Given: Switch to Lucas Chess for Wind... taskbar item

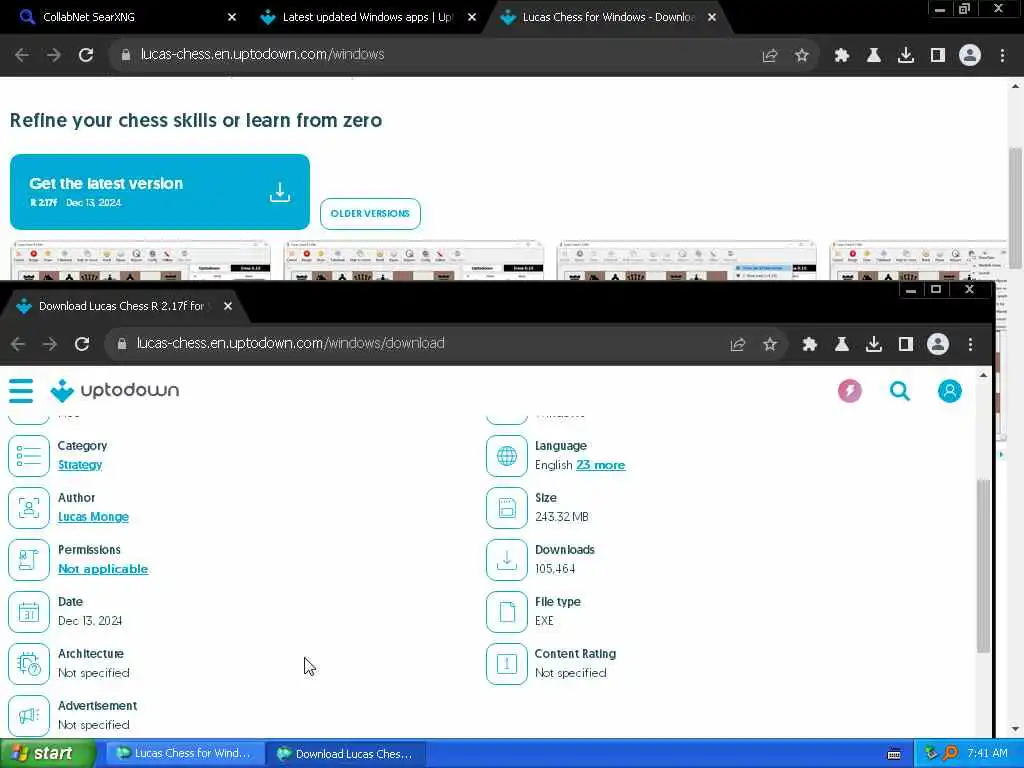Looking at the screenshot, I should [185, 753].
